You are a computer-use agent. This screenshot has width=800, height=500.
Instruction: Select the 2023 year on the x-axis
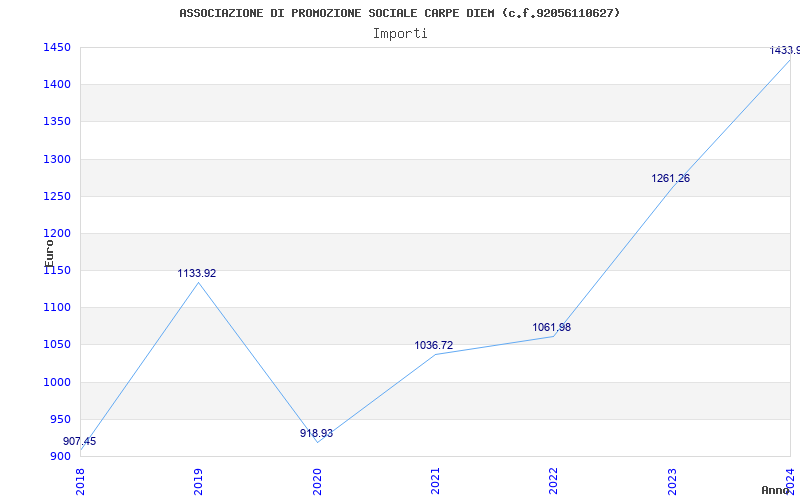[x=672, y=480]
